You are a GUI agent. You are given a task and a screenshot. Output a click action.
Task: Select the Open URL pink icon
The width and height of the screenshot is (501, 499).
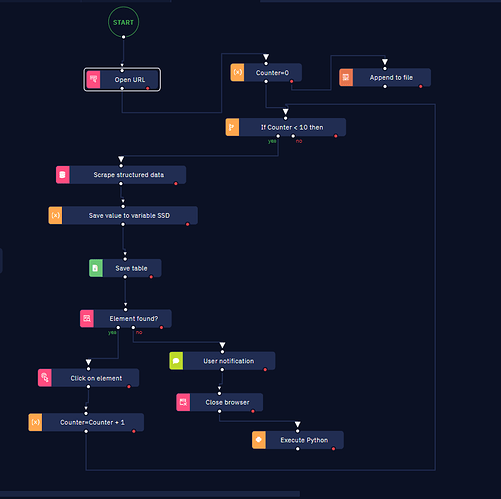coord(93,79)
